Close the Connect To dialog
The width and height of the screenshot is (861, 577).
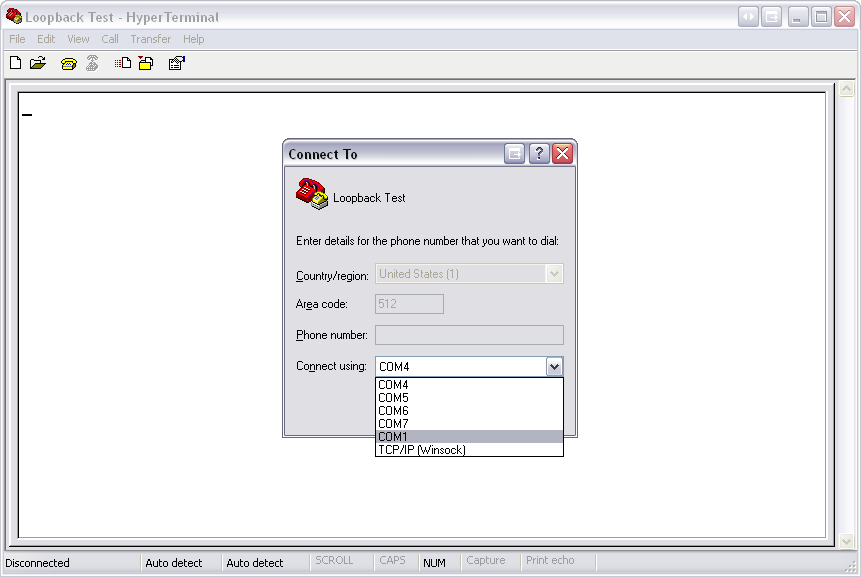coord(562,153)
